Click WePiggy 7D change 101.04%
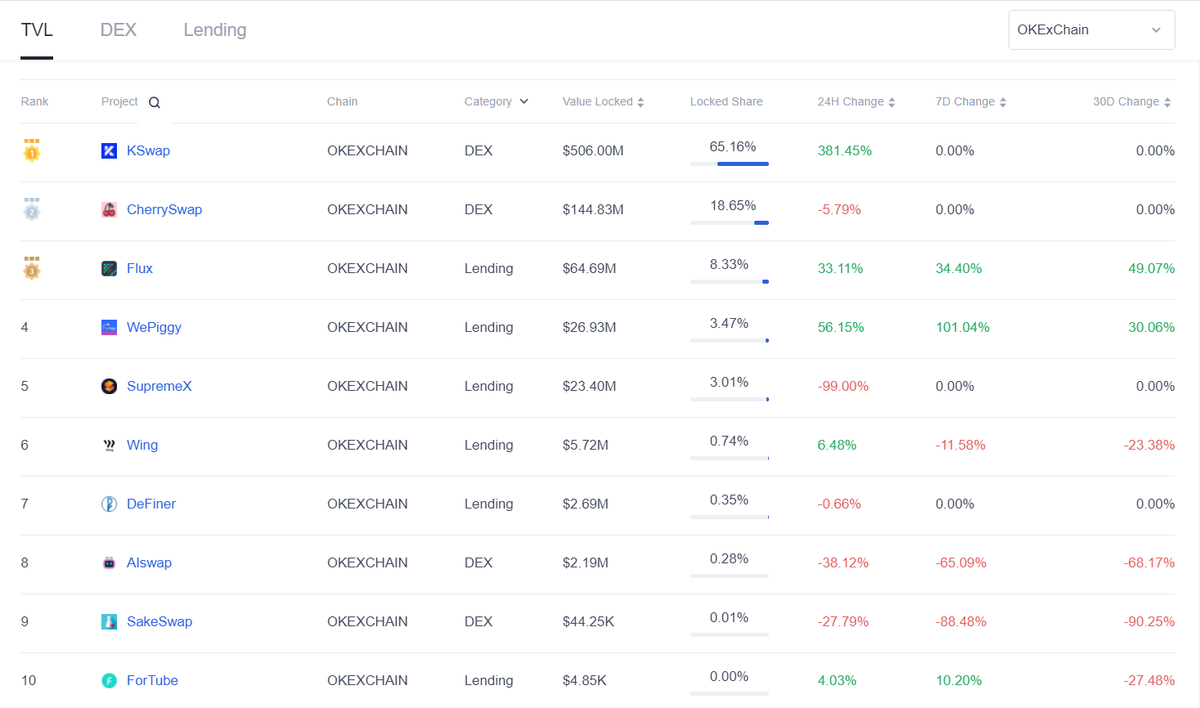 [962, 328]
